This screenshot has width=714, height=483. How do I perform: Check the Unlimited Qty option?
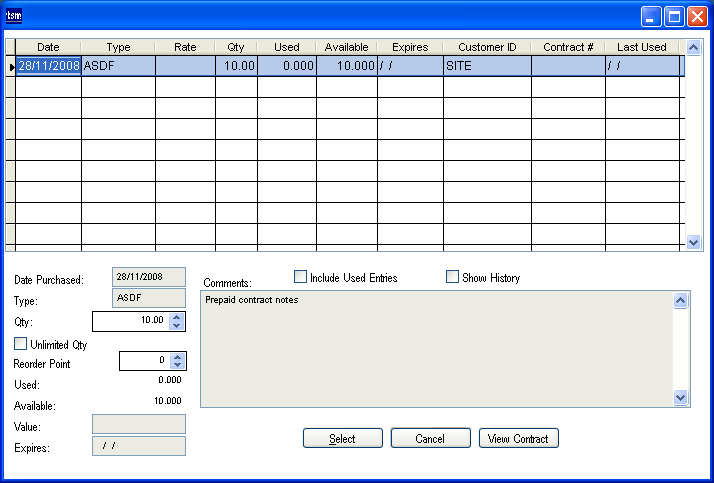20,344
